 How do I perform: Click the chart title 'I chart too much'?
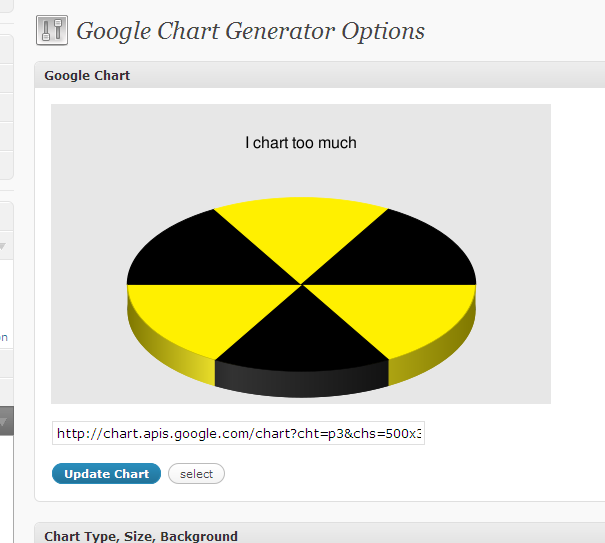point(301,143)
